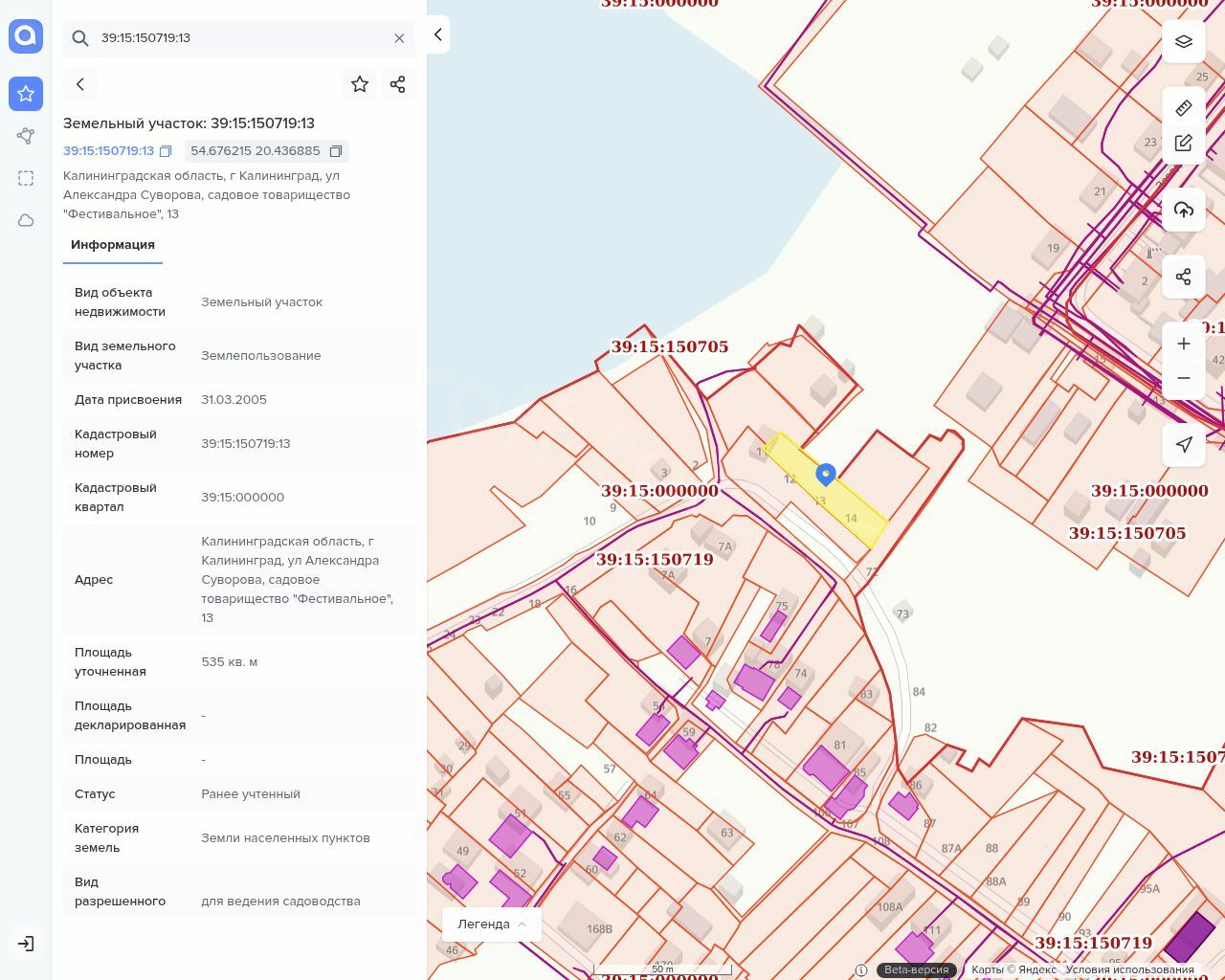This screenshot has height=980, width=1225.
Task: Select the ruler measurement tool
Action: (x=1184, y=108)
